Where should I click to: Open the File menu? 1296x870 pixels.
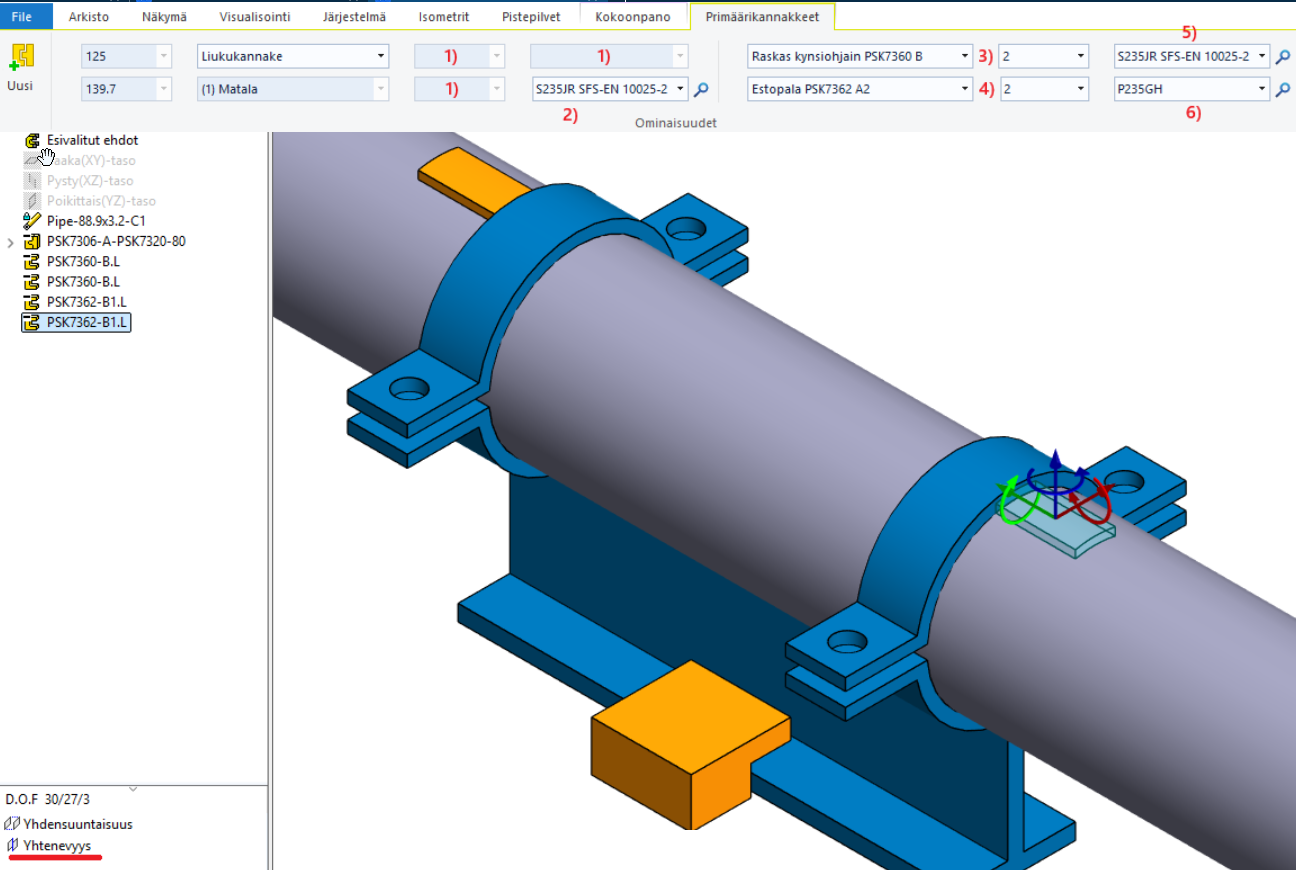click(22, 17)
